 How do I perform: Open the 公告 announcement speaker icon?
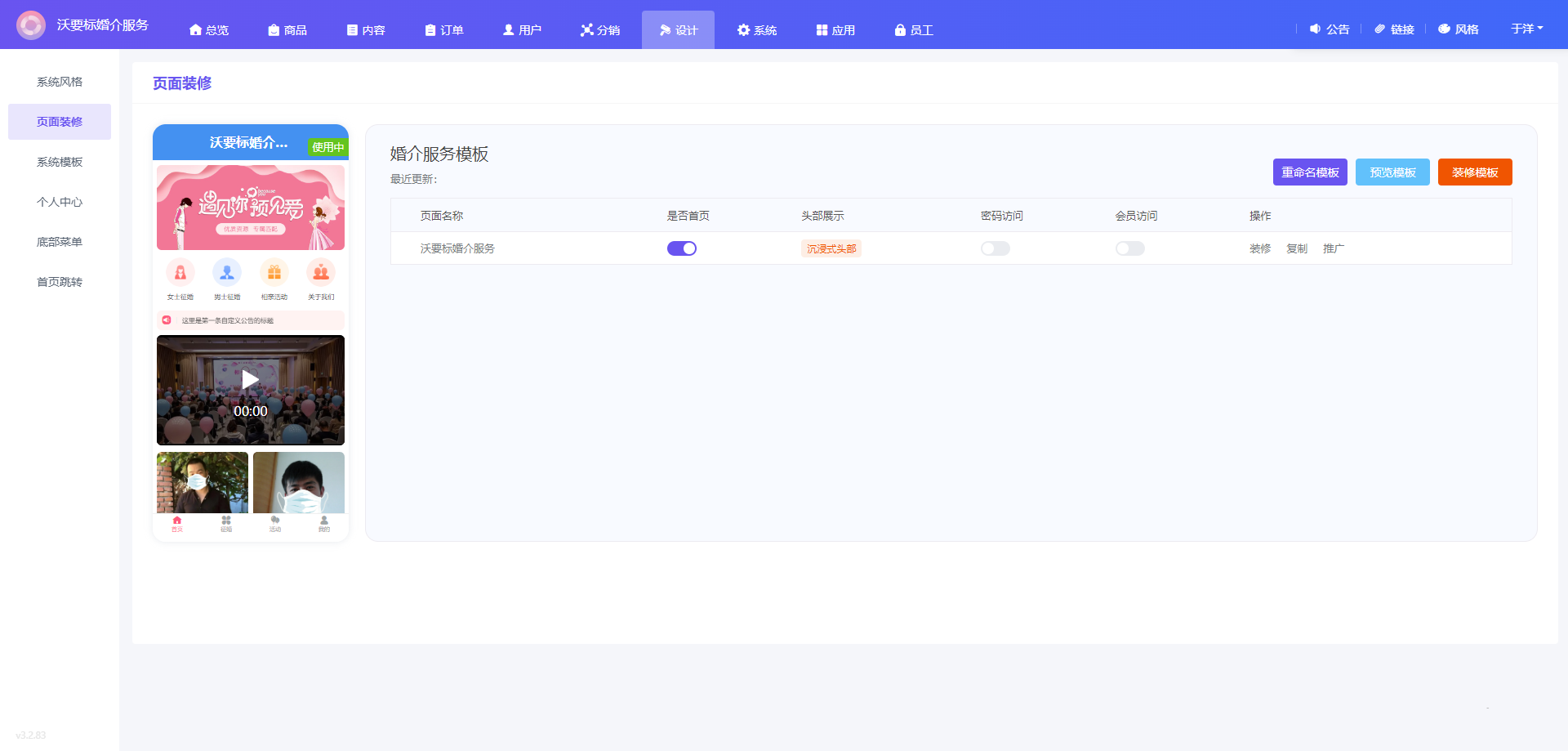[1315, 29]
